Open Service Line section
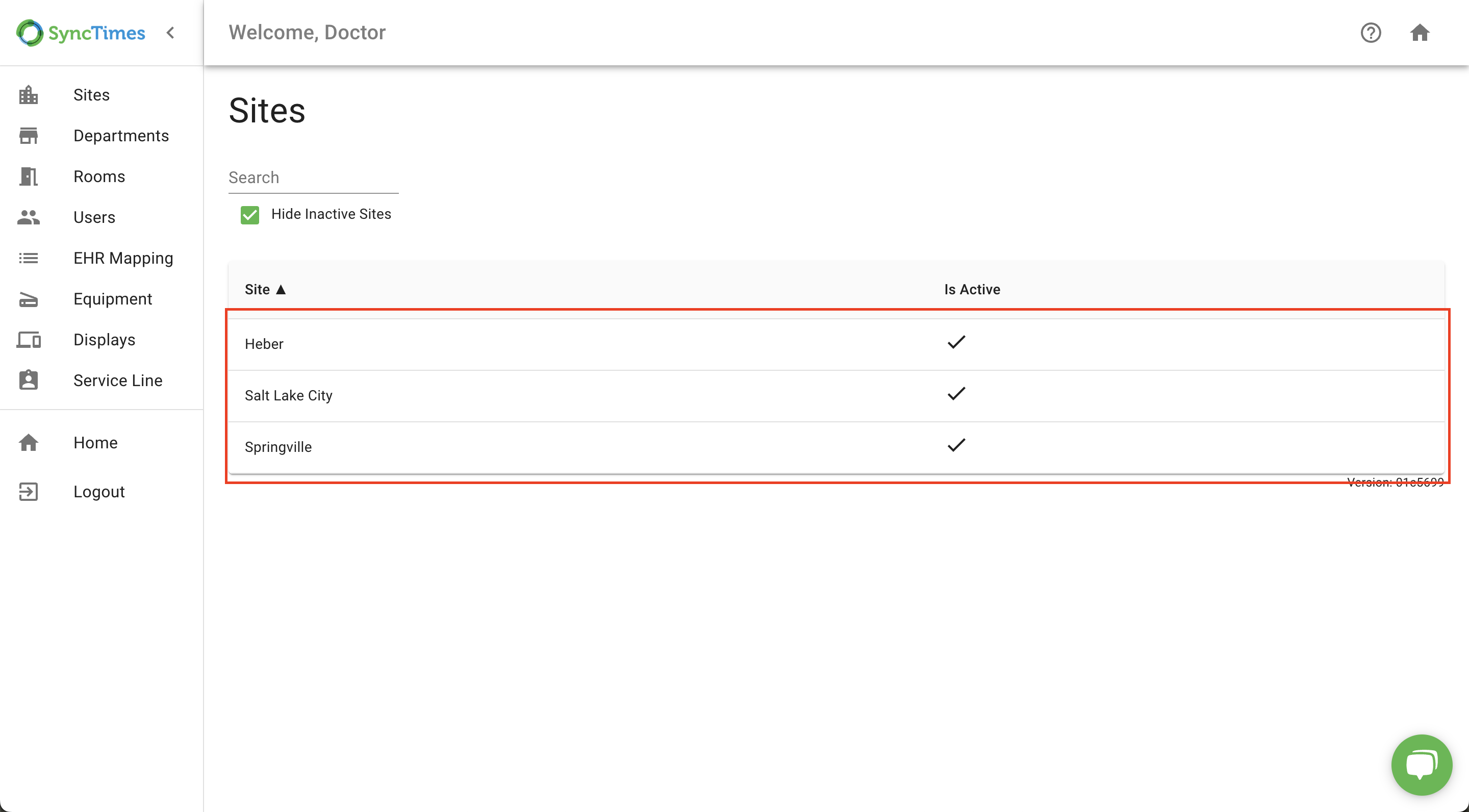 118,380
